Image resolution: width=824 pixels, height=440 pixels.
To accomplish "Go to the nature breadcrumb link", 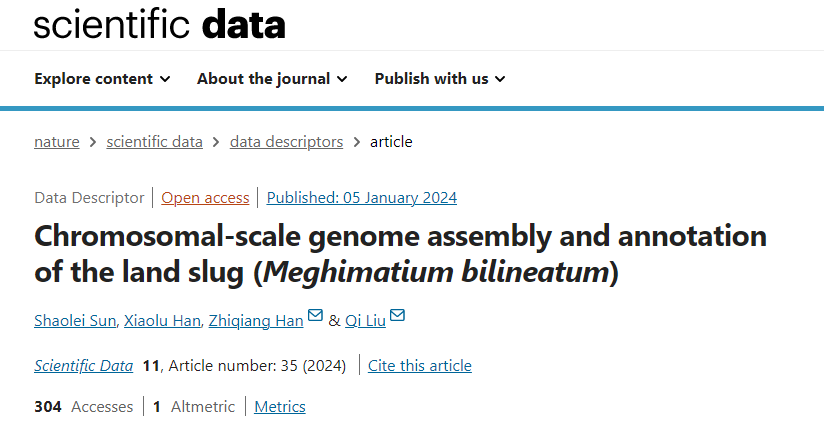I will pyautogui.click(x=57, y=142).
